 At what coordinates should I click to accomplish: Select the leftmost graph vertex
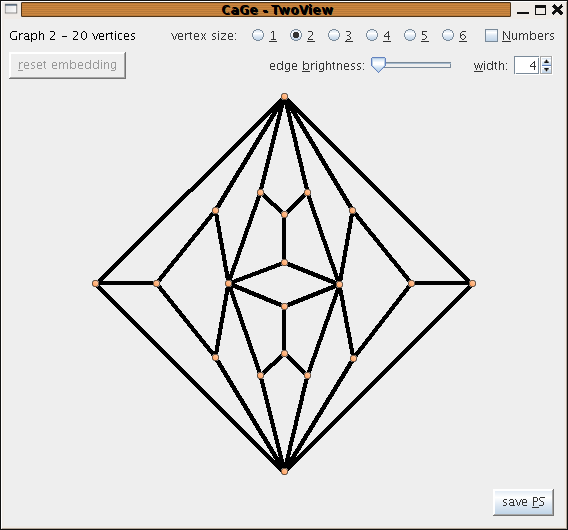click(x=96, y=283)
